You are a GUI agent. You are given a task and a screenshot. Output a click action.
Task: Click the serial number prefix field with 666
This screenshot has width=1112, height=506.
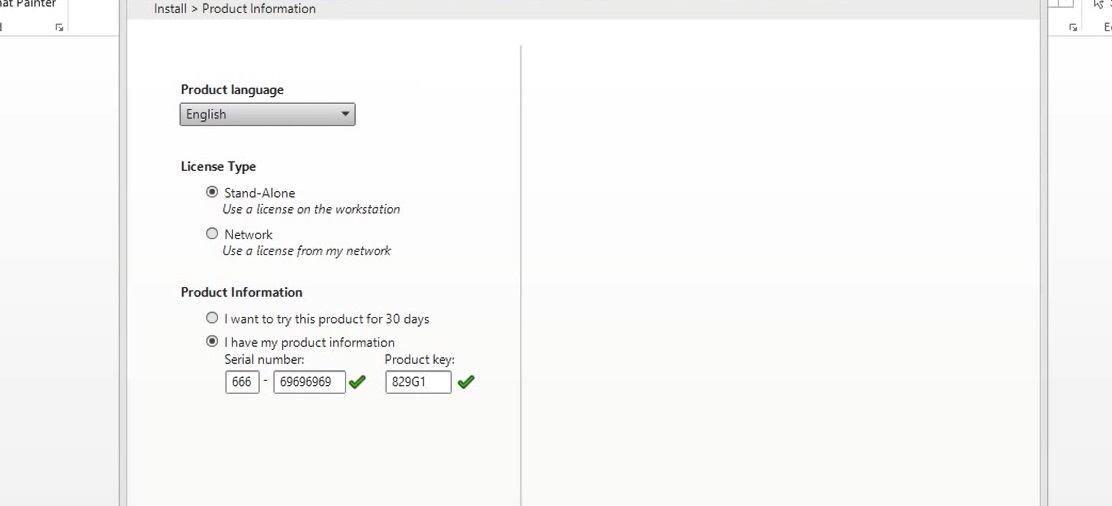(x=242, y=382)
